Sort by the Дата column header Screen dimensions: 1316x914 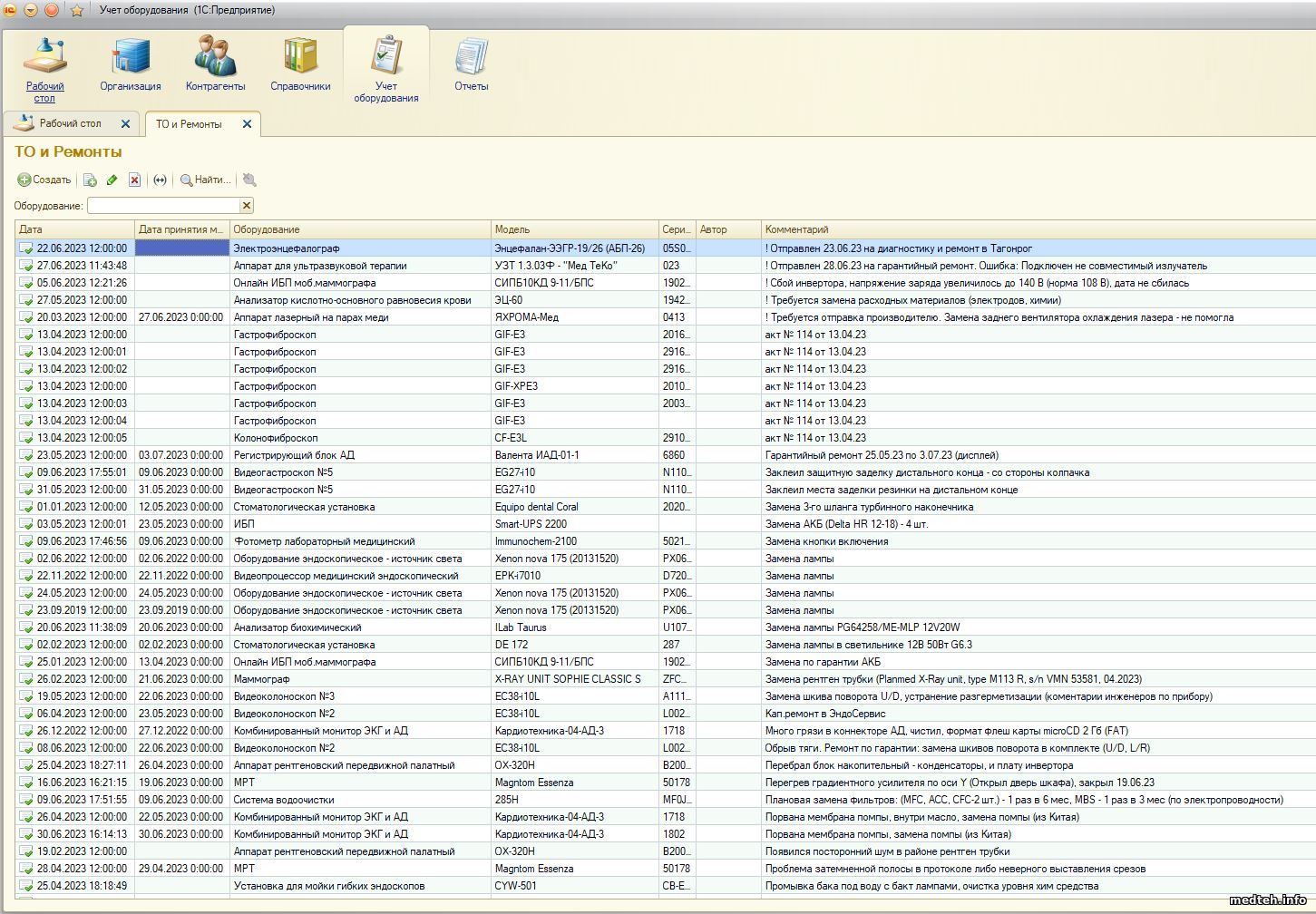click(x=74, y=229)
